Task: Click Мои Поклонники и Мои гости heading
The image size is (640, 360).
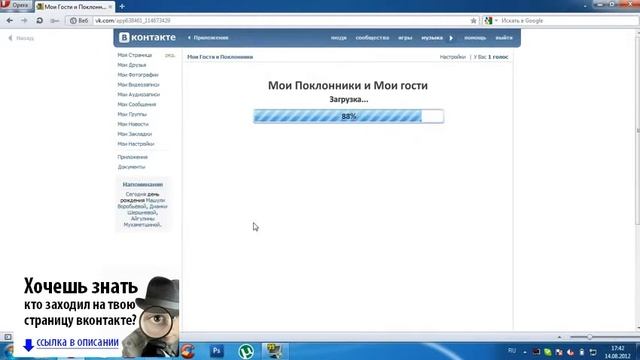Action: (x=348, y=85)
